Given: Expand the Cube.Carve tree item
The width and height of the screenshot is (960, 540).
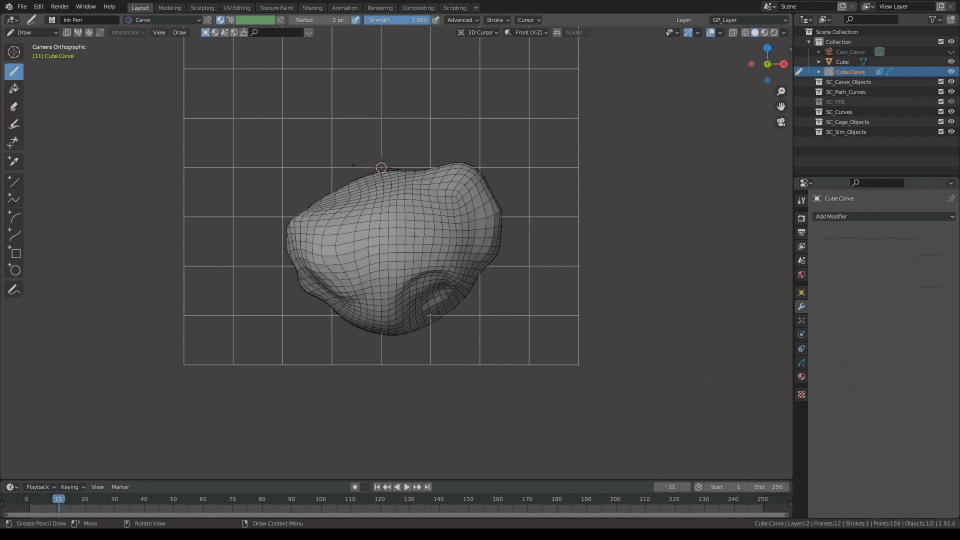Looking at the screenshot, I should (x=819, y=72).
